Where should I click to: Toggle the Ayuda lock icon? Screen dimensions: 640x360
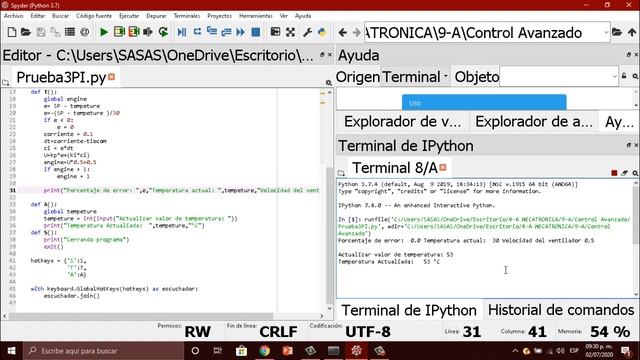point(624,76)
